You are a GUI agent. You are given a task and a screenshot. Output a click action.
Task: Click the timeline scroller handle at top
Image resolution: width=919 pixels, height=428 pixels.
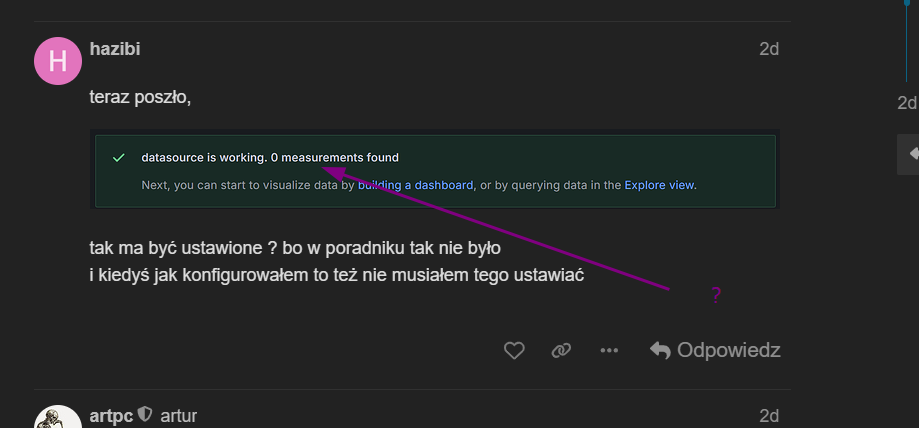907,5
